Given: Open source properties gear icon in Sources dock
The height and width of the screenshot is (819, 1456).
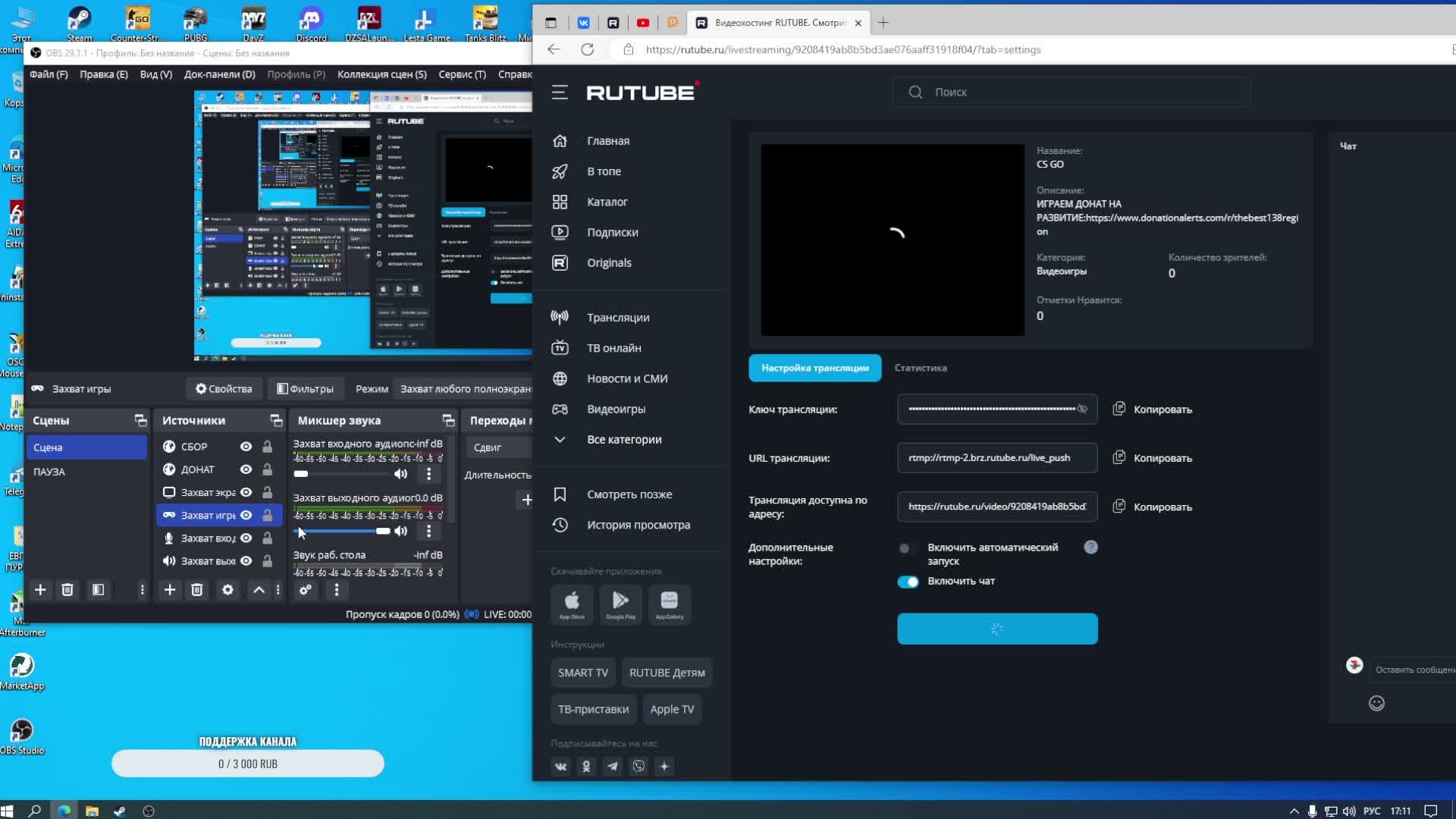Looking at the screenshot, I should (x=227, y=590).
